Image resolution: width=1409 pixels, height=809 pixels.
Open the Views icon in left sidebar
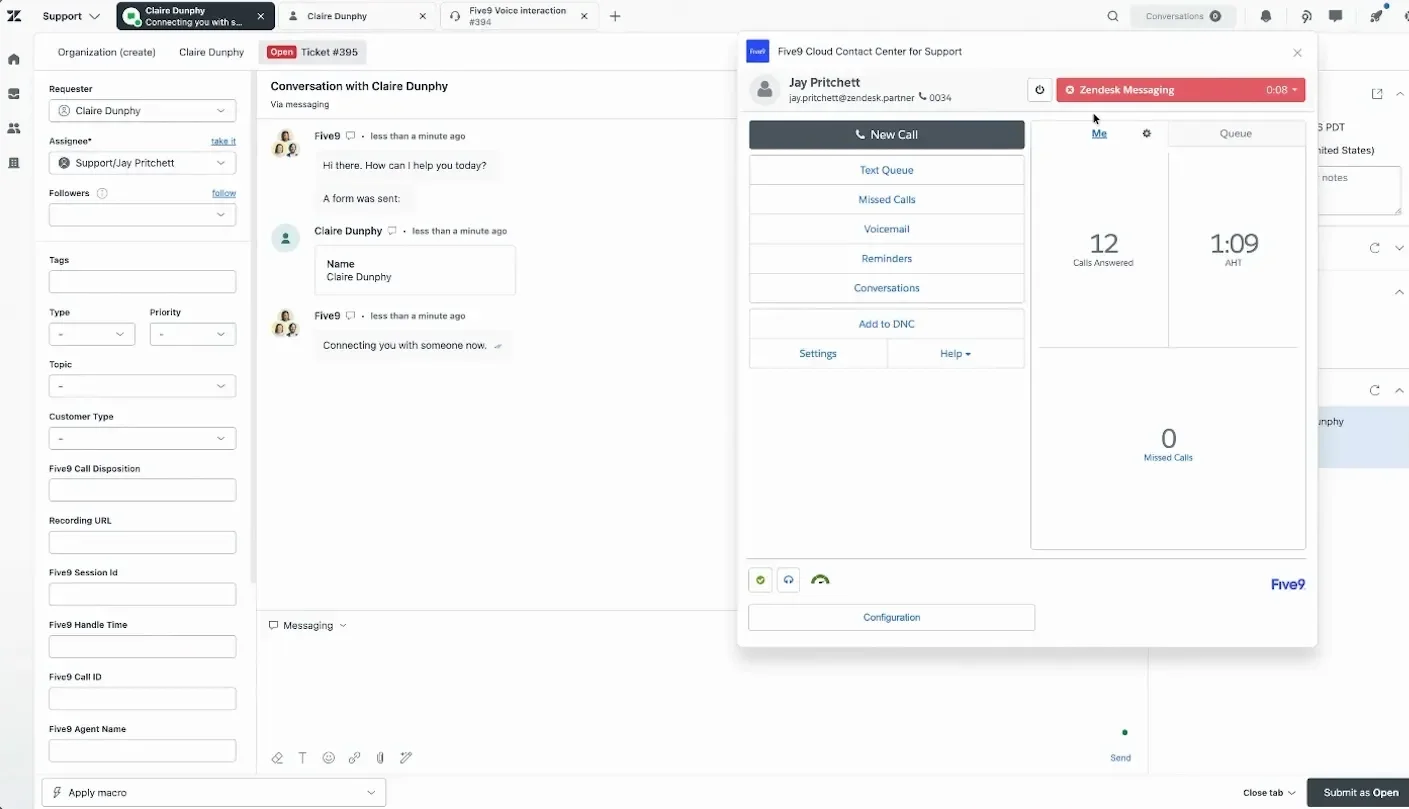coord(14,94)
